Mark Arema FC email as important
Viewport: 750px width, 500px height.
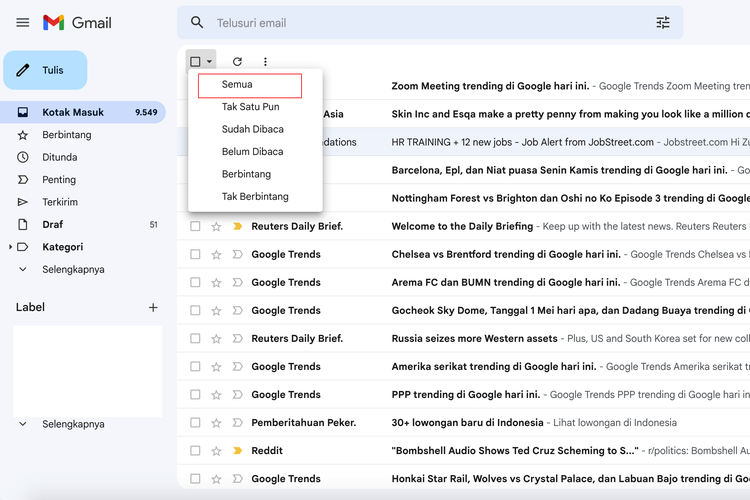pyautogui.click(x=237, y=283)
